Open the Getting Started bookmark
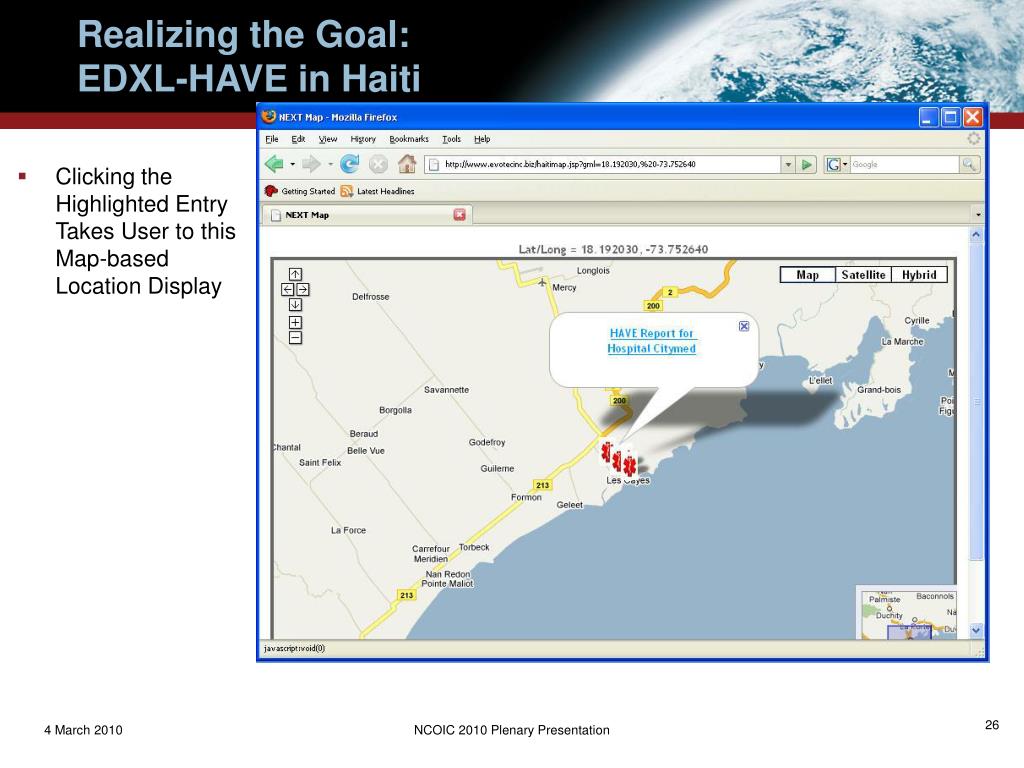 tap(300, 191)
